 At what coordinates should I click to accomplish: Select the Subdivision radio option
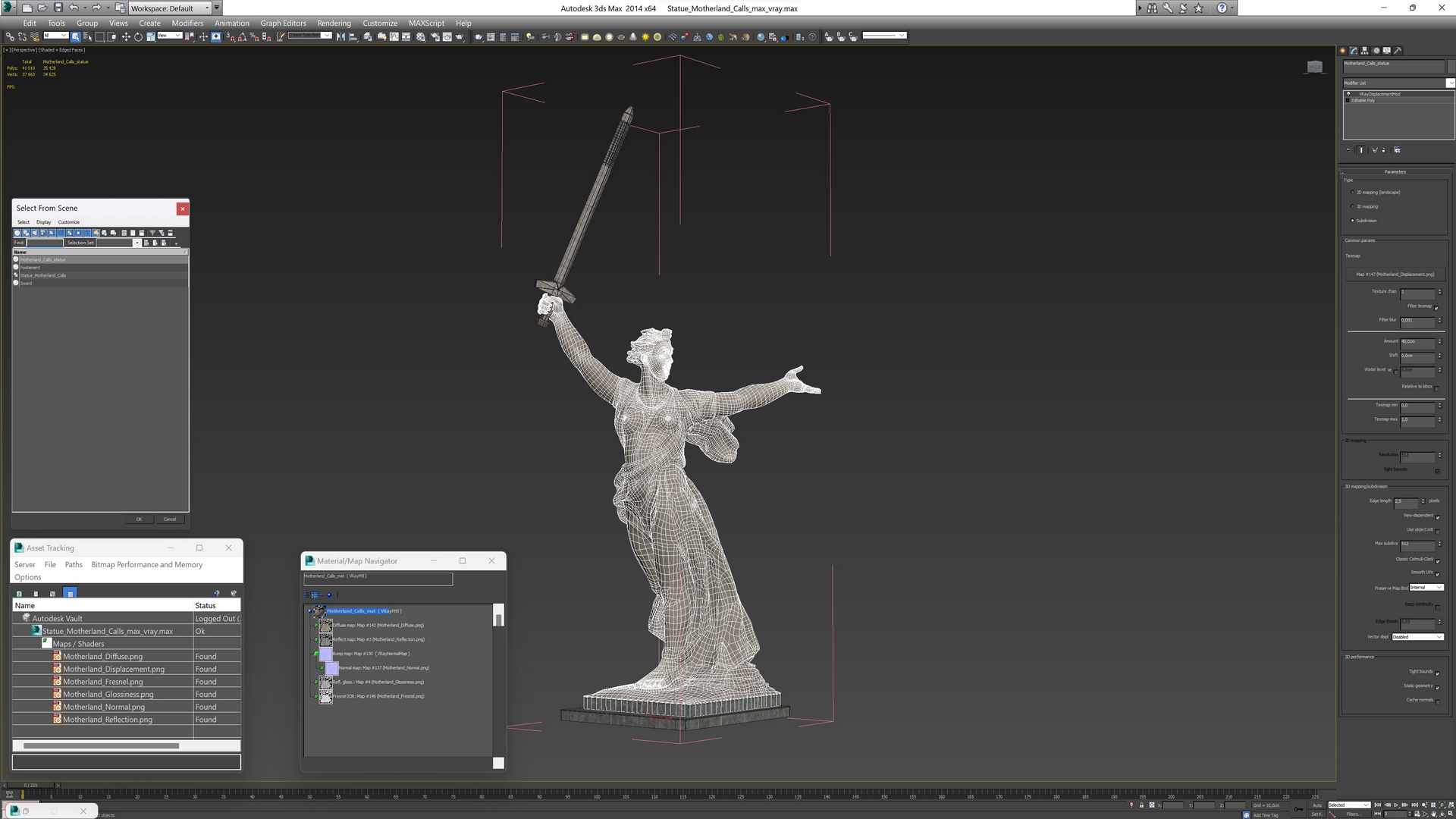[x=1352, y=221]
